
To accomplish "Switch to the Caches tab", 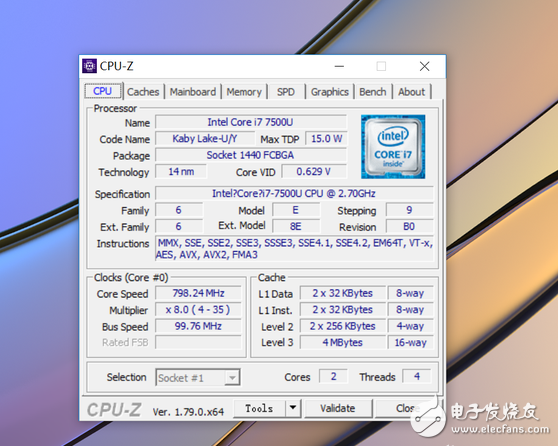I will click(143, 92).
